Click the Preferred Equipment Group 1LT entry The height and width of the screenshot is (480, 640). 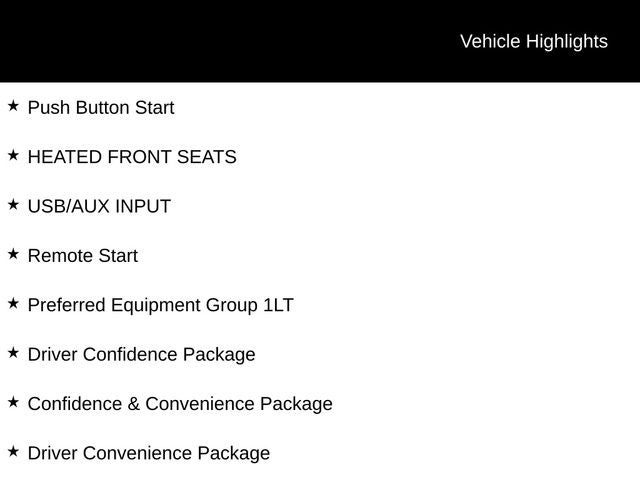(x=160, y=305)
